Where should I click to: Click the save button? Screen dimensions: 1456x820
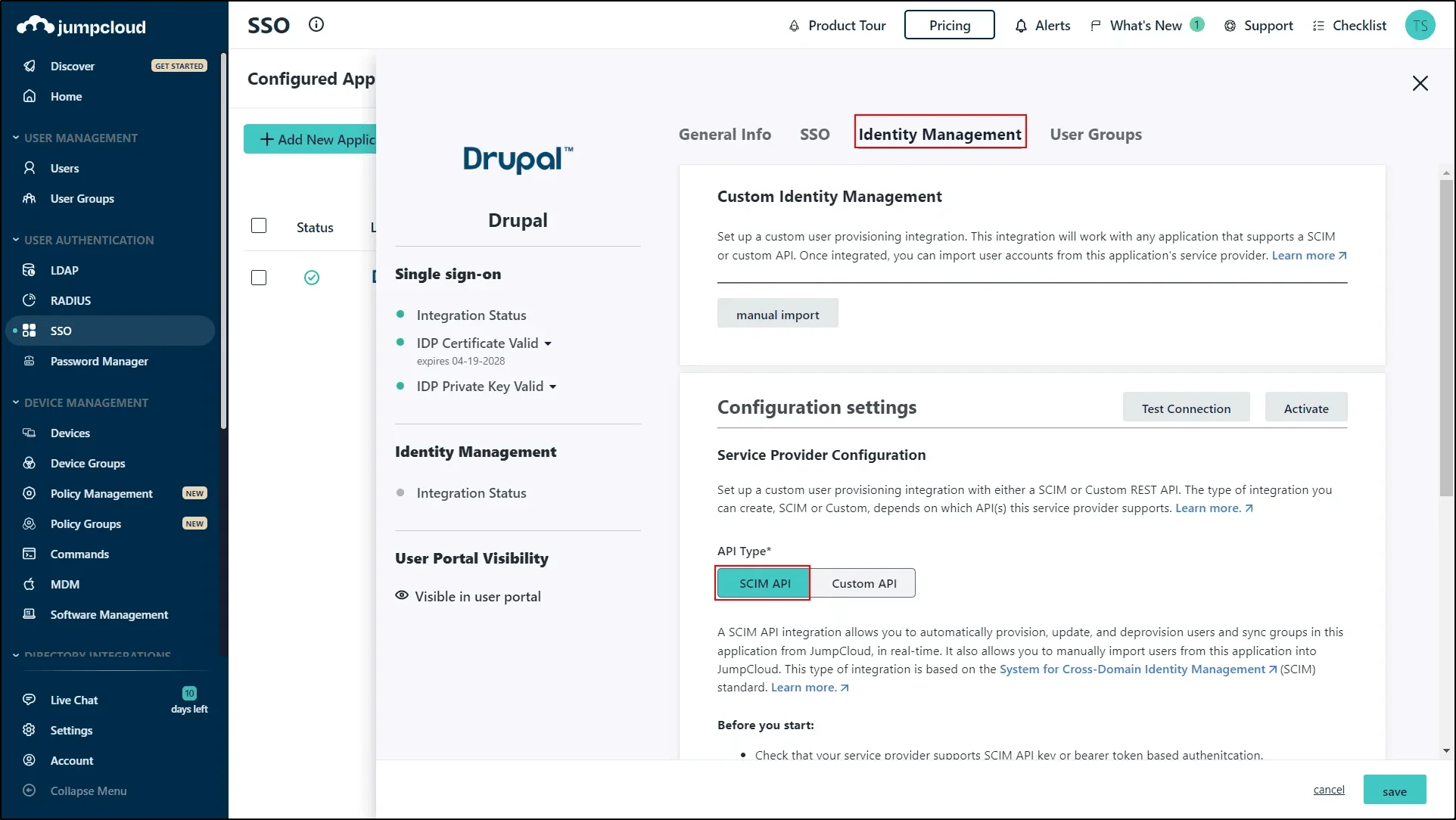click(1395, 790)
